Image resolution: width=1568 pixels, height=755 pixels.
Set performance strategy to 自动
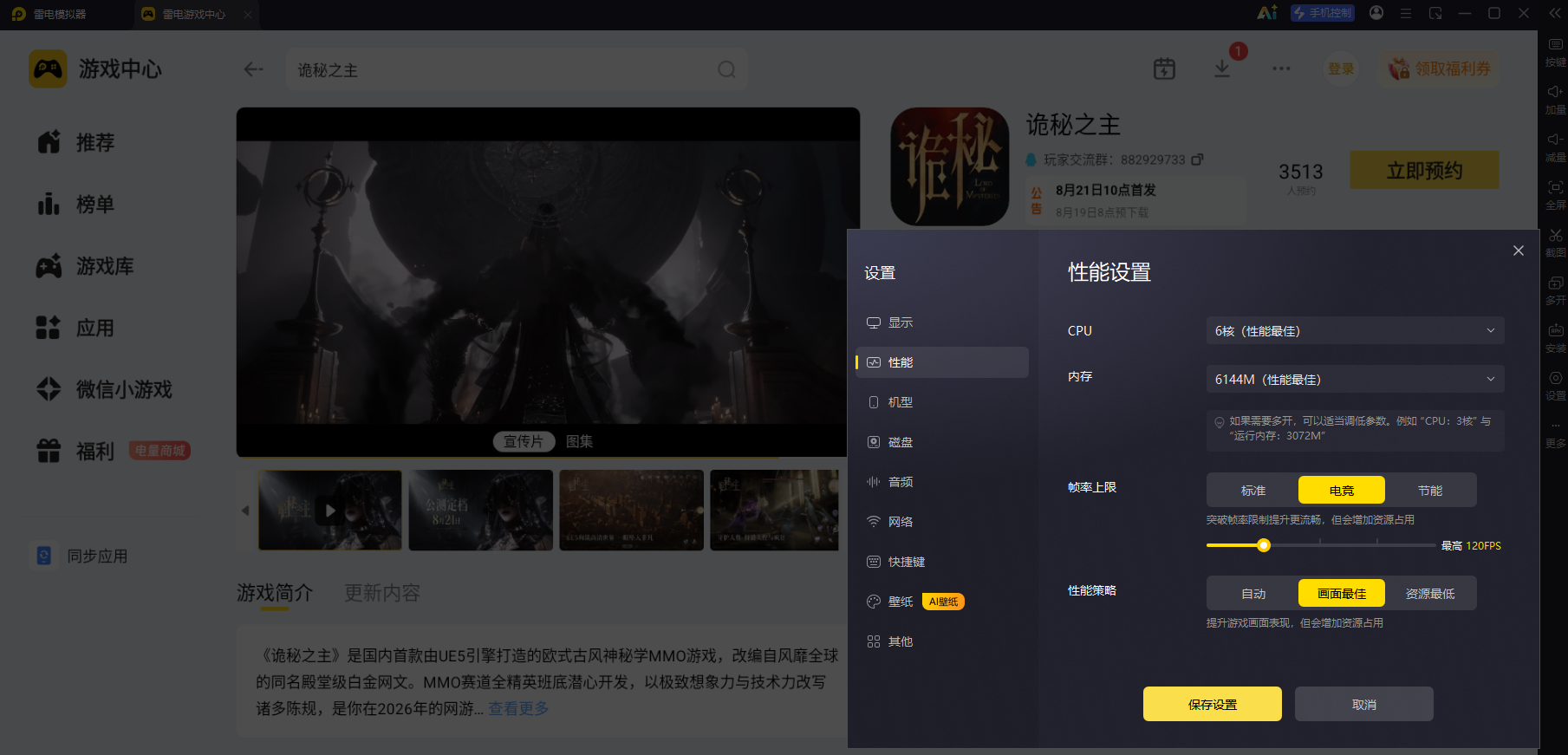click(1253, 593)
